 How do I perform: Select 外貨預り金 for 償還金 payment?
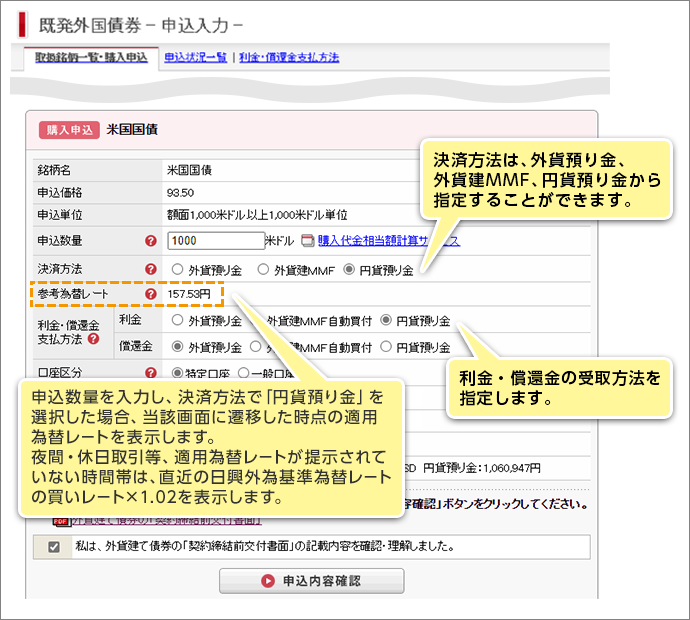pos(178,347)
